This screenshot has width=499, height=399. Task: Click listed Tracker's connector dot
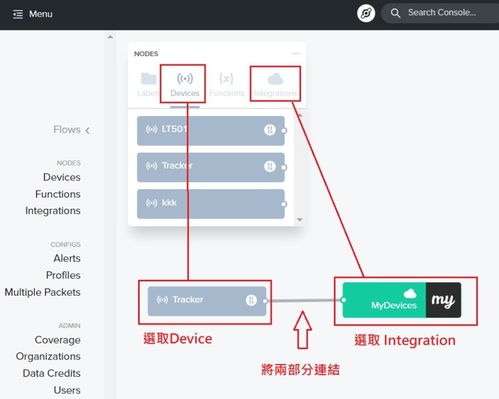[x=284, y=167]
